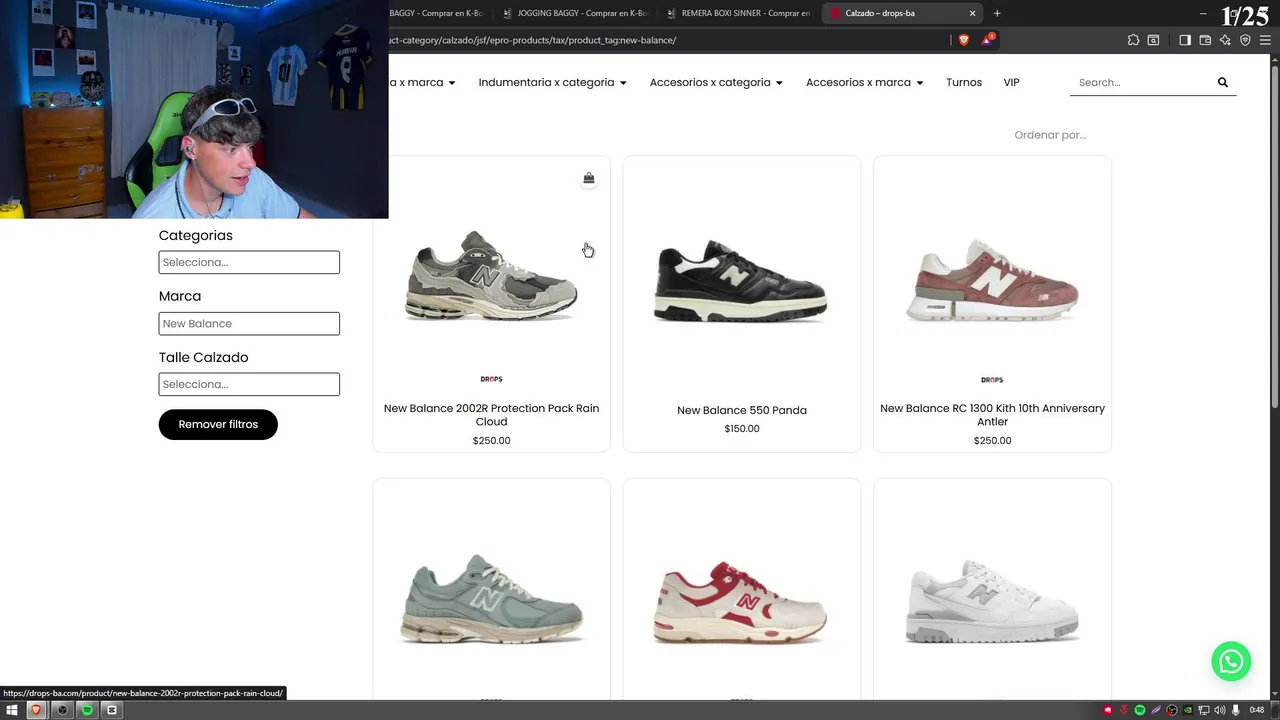Open the Marca New Balance select box
This screenshot has width=1280, height=720.
[x=249, y=323]
